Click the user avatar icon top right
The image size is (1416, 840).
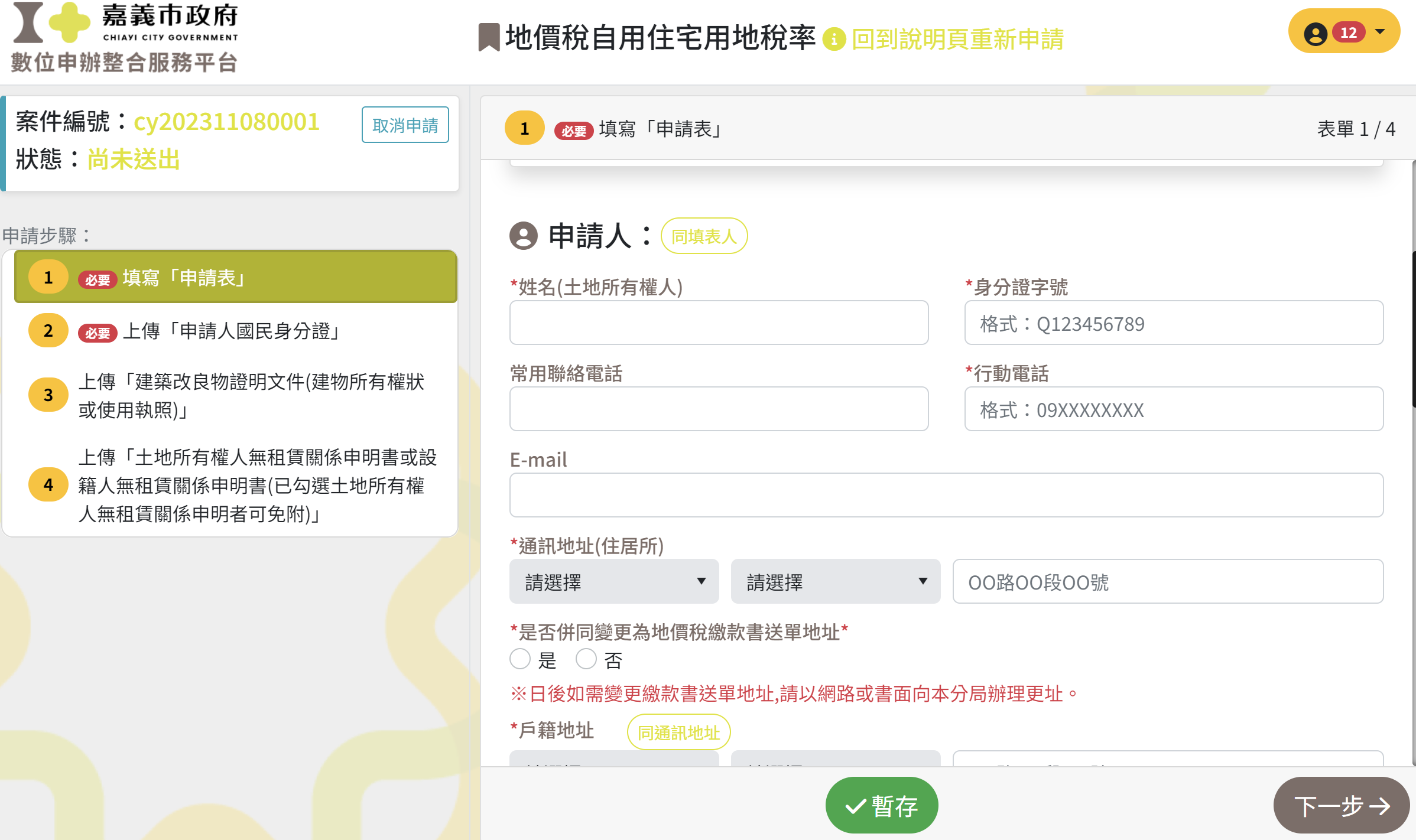click(1315, 33)
